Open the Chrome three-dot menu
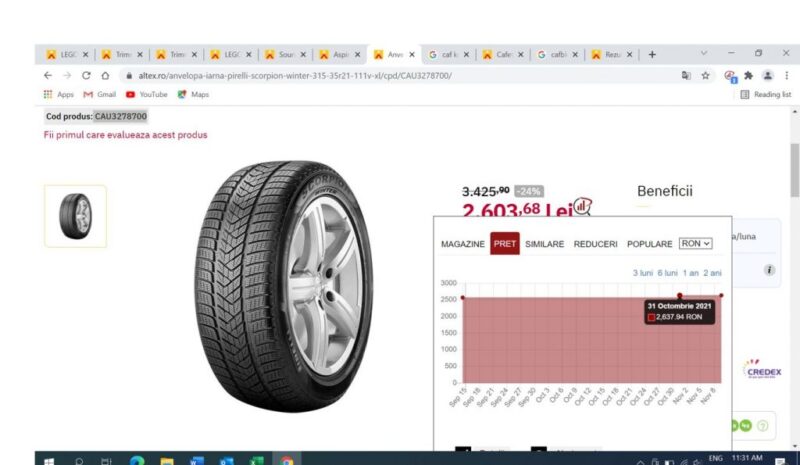This screenshot has width=800, height=465. click(x=785, y=75)
